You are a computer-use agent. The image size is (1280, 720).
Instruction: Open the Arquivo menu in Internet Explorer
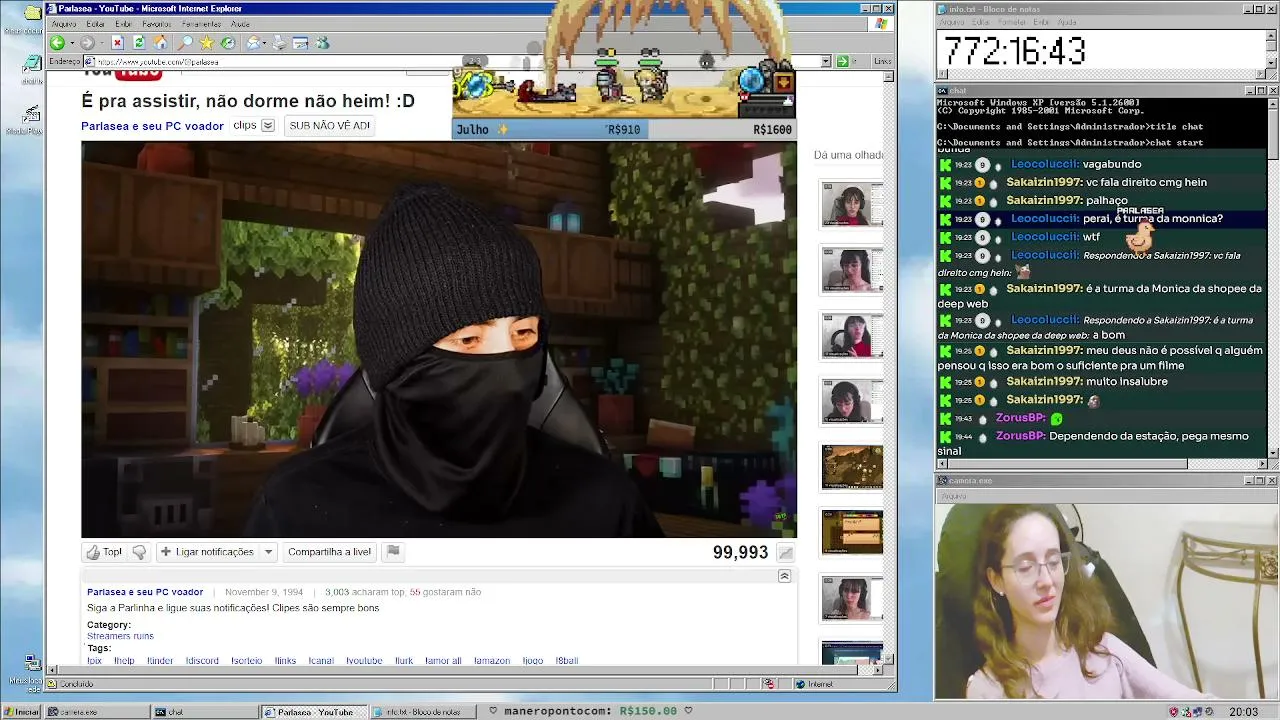click(64, 24)
